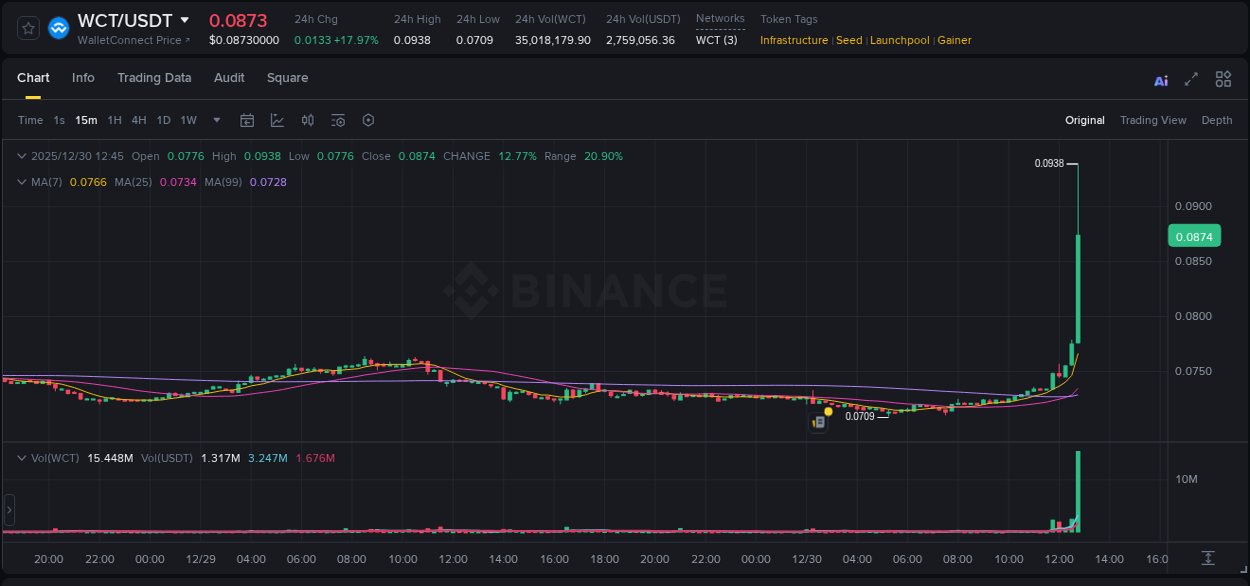The height and width of the screenshot is (586, 1250).
Task: Select the 1D timeframe
Action: click(163, 120)
